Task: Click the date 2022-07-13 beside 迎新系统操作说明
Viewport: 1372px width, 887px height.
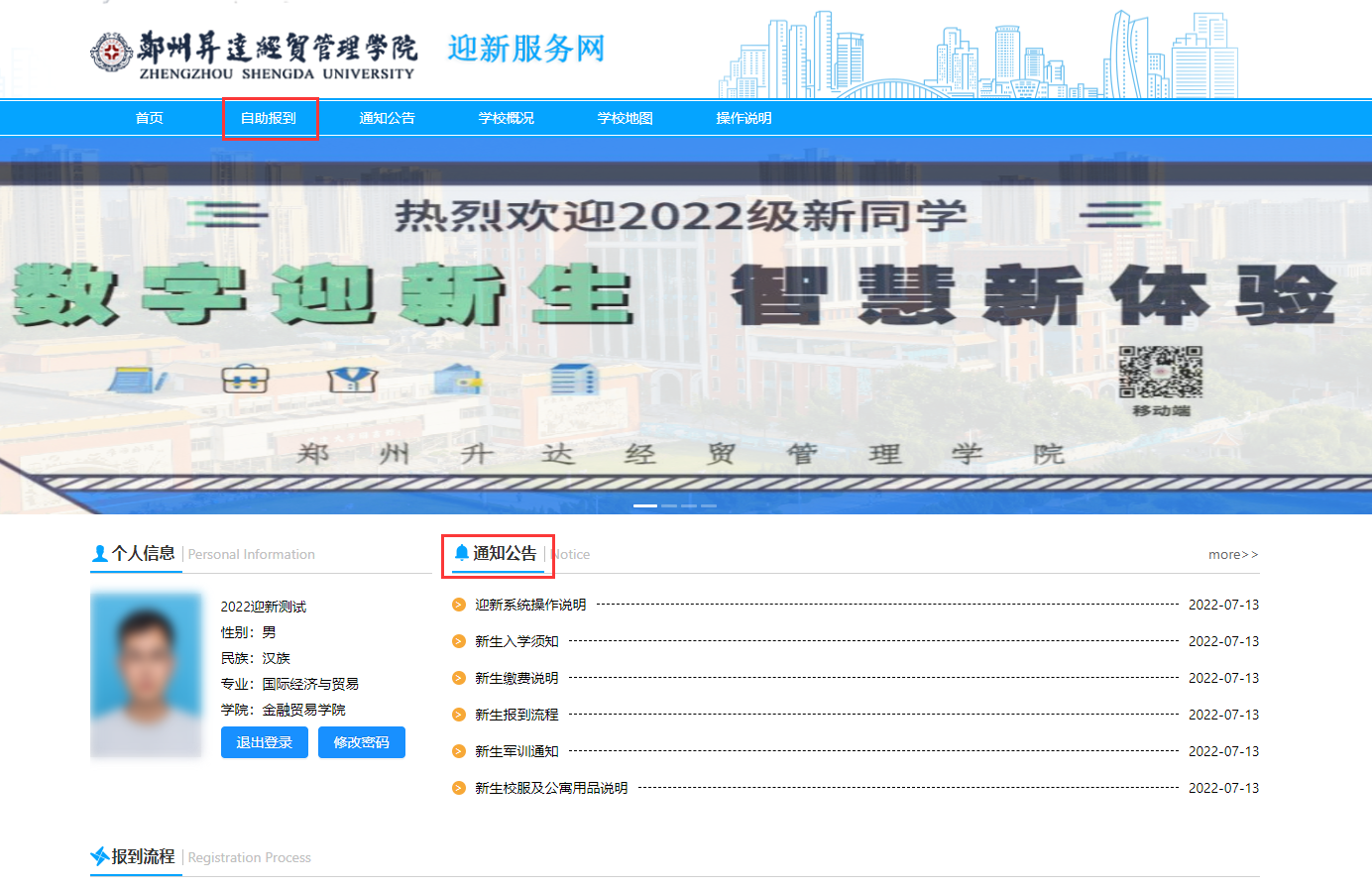Action: point(1223,605)
